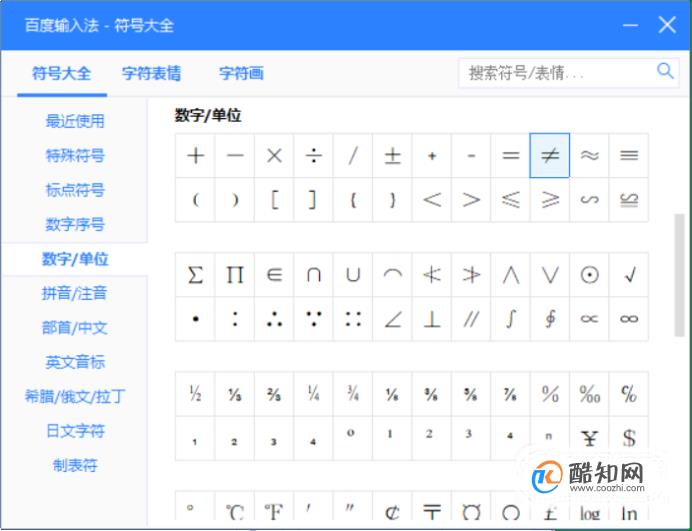692x531 pixels.
Task: Click the vertical scrollbar thumb
Action: point(679,276)
